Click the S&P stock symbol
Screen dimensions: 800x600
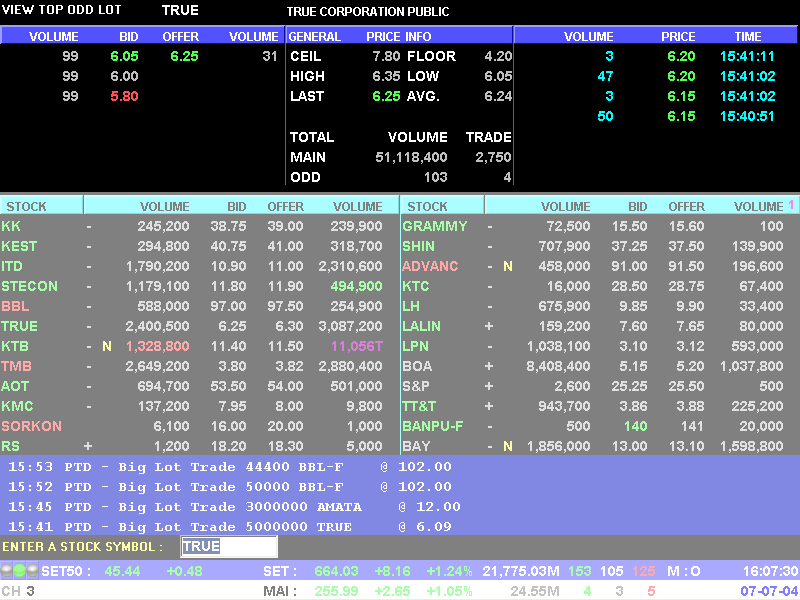416,386
